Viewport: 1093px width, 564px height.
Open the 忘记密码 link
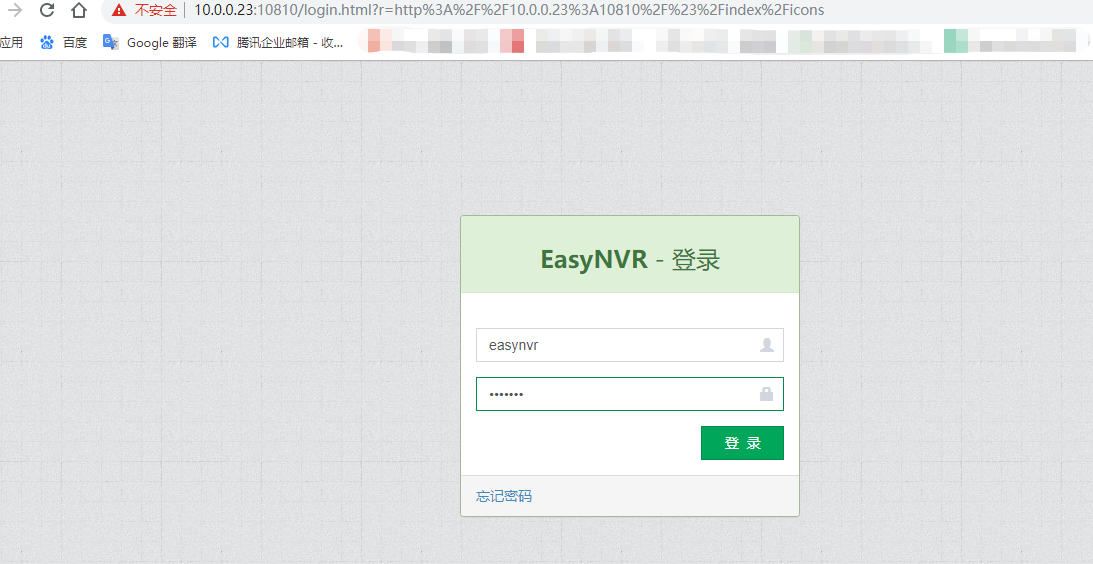pos(504,496)
